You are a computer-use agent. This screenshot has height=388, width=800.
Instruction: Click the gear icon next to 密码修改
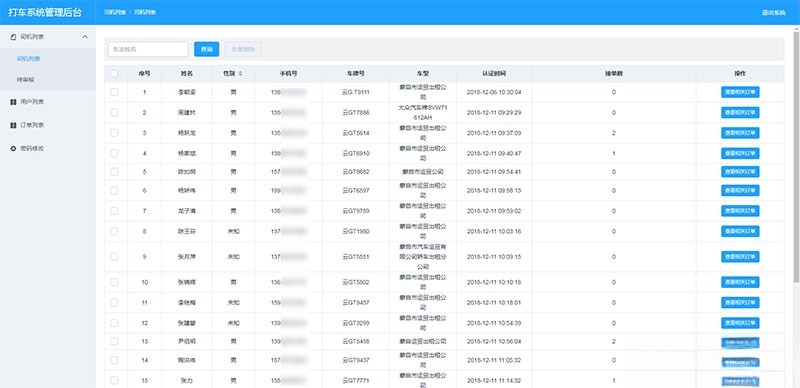click(x=13, y=149)
